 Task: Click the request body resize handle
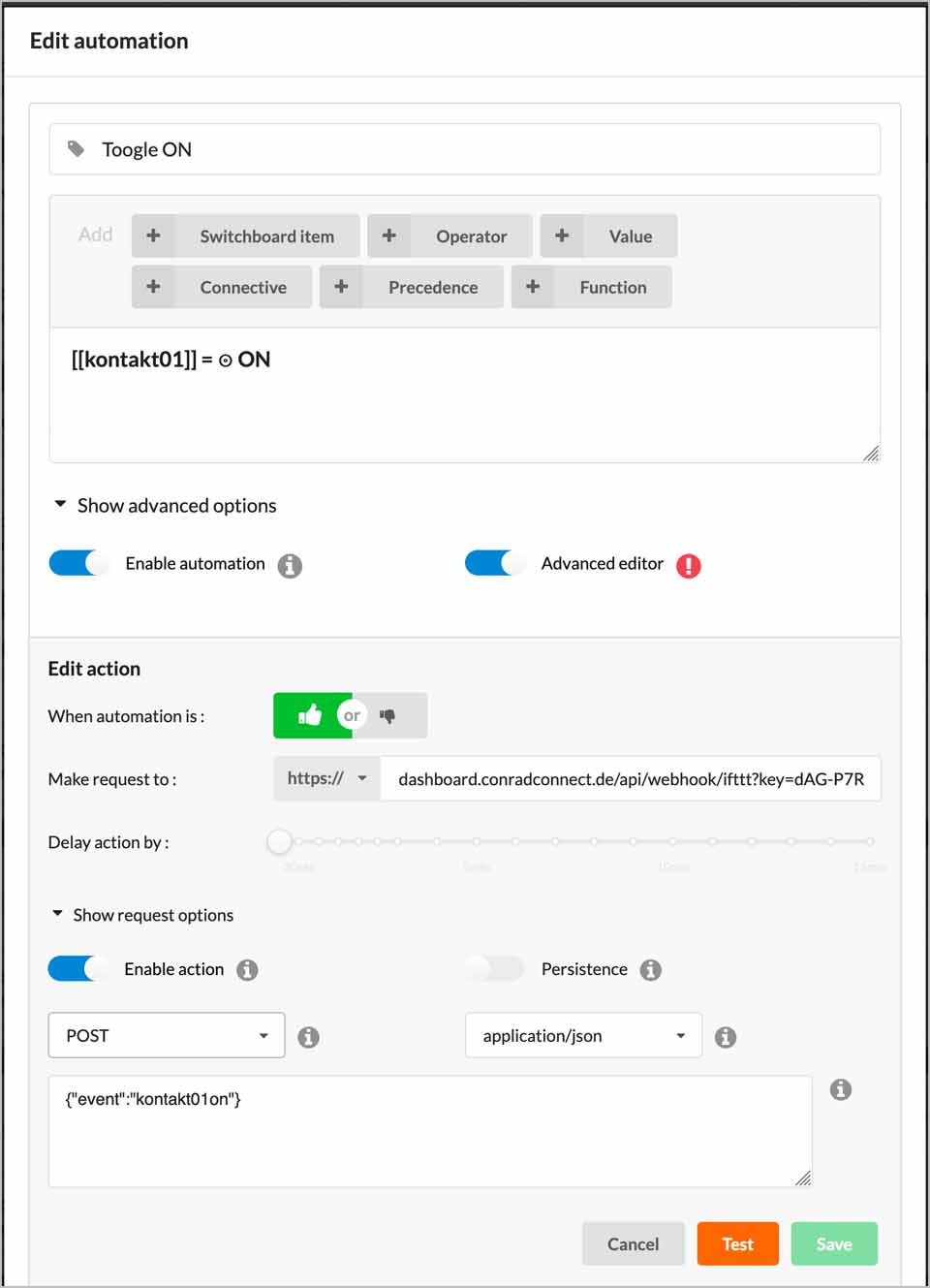803,1178
